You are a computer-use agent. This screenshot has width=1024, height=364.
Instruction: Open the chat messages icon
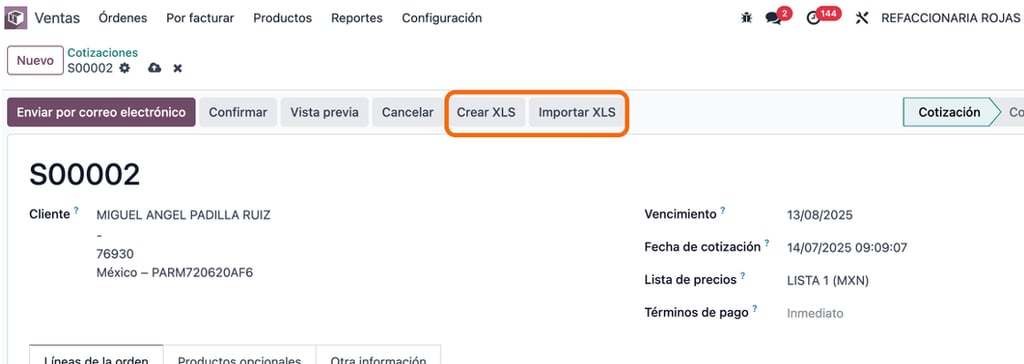tap(774, 18)
